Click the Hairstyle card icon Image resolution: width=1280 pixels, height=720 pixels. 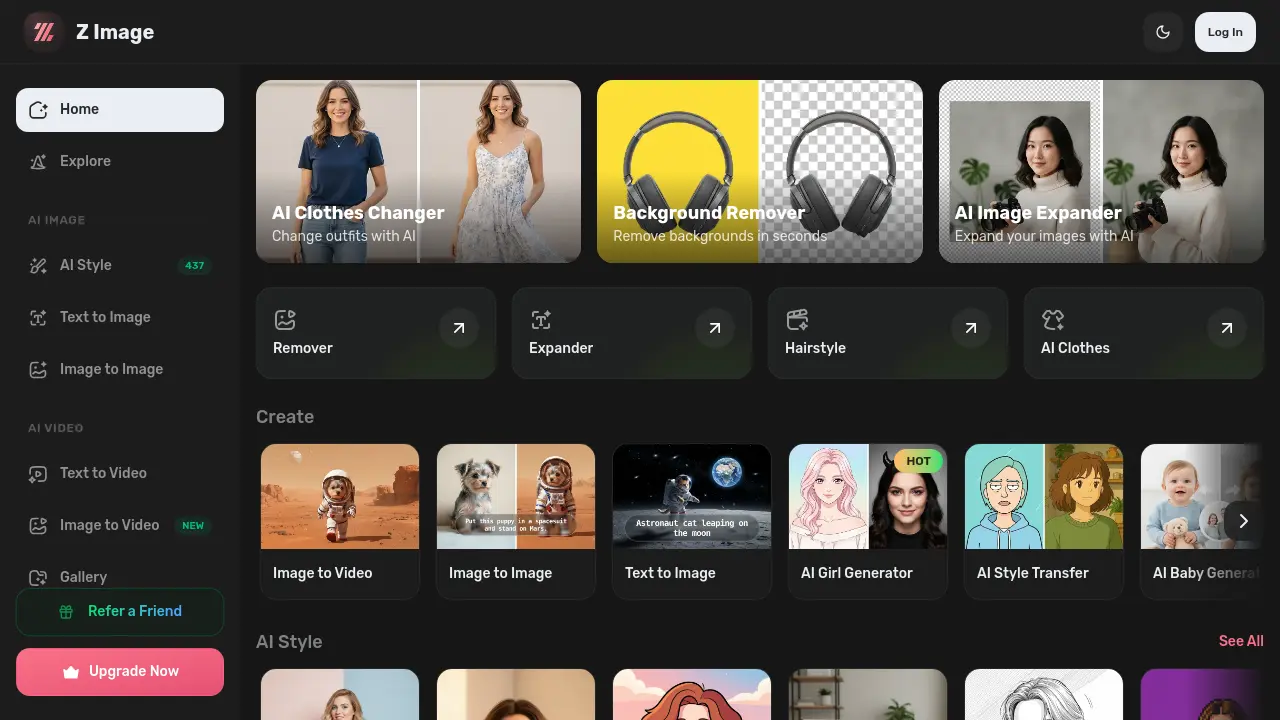797,320
